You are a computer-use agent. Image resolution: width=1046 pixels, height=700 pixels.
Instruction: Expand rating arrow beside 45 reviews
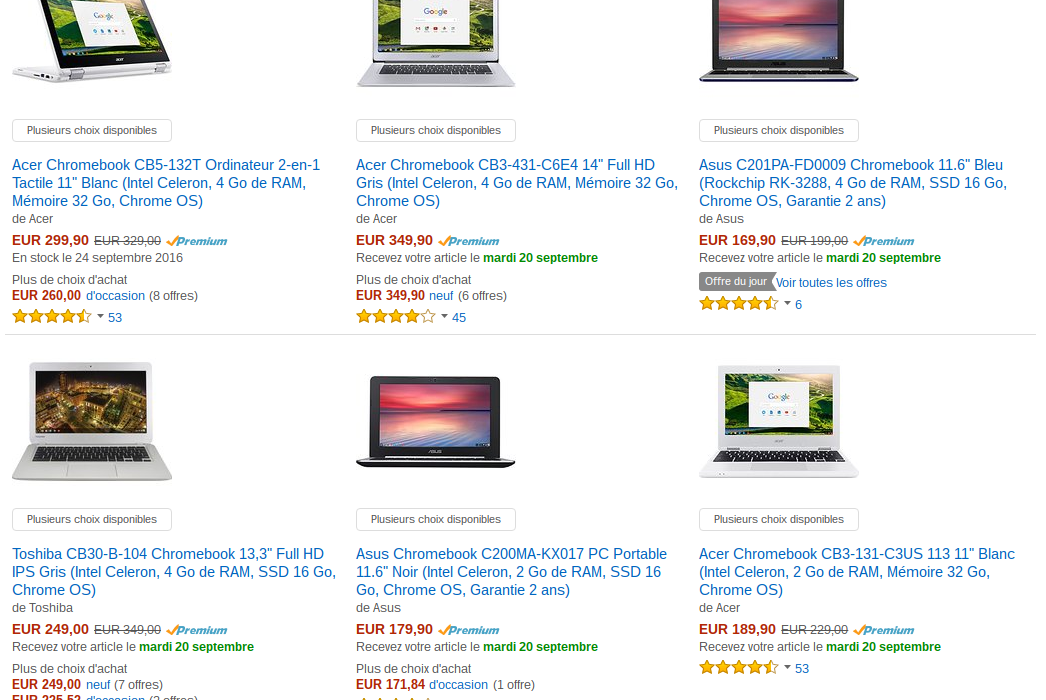coord(444,316)
